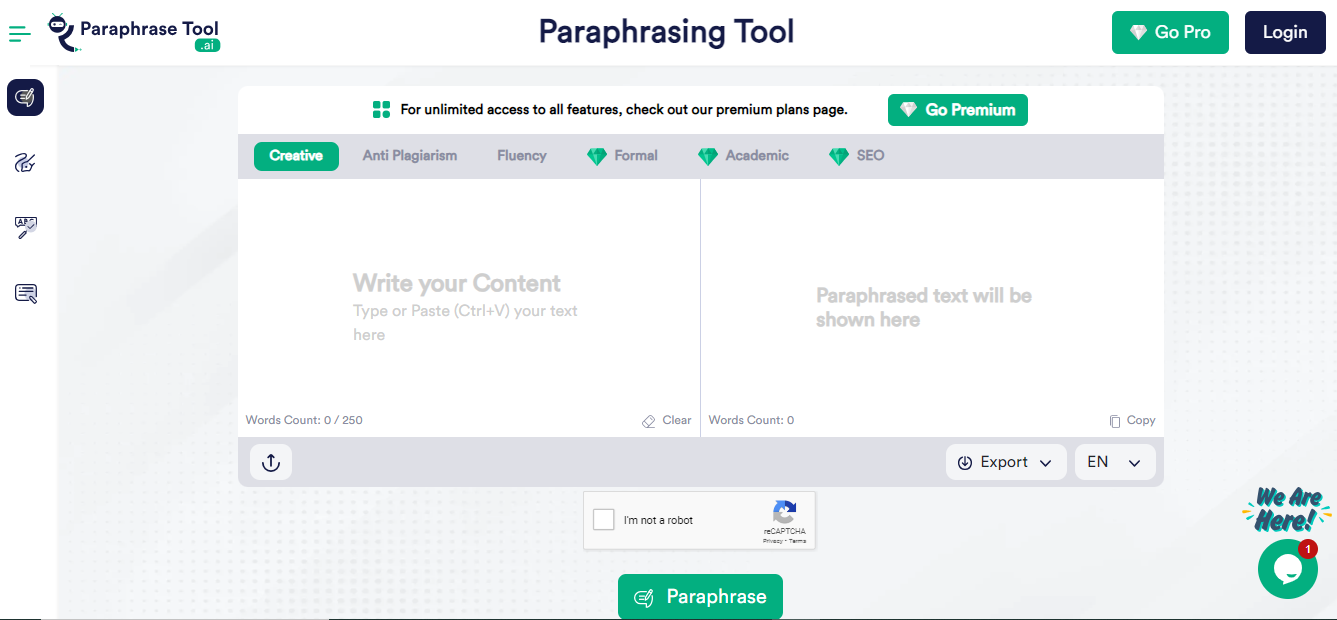Open the EN language dropdown

point(1115,462)
